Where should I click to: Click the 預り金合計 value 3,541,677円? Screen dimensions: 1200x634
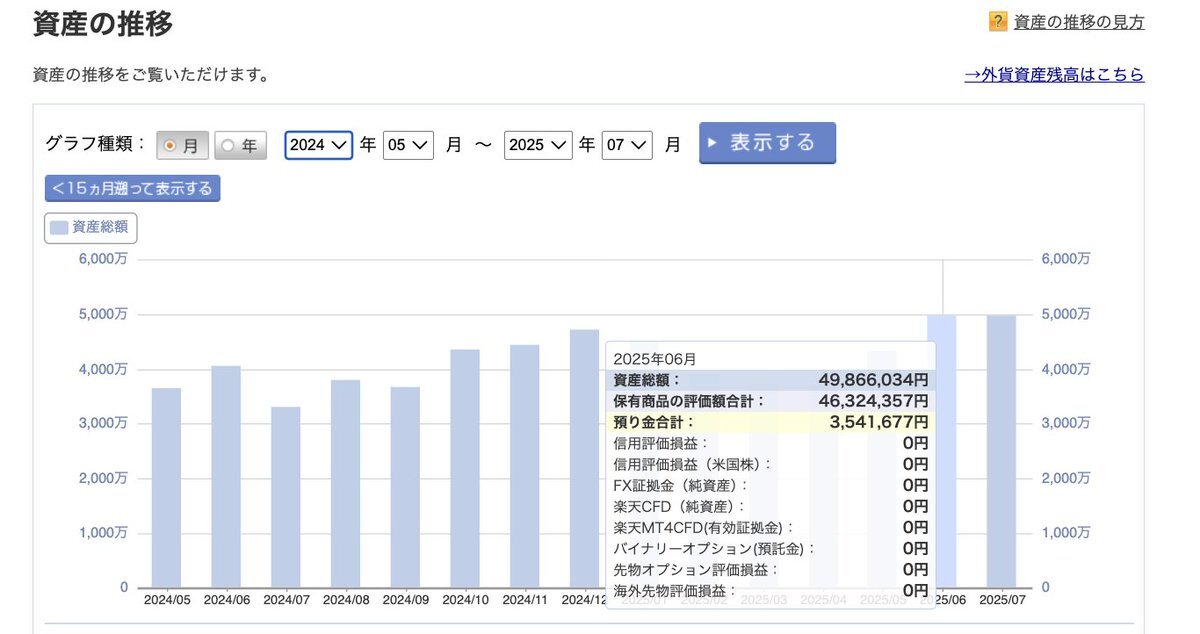tap(879, 422)
